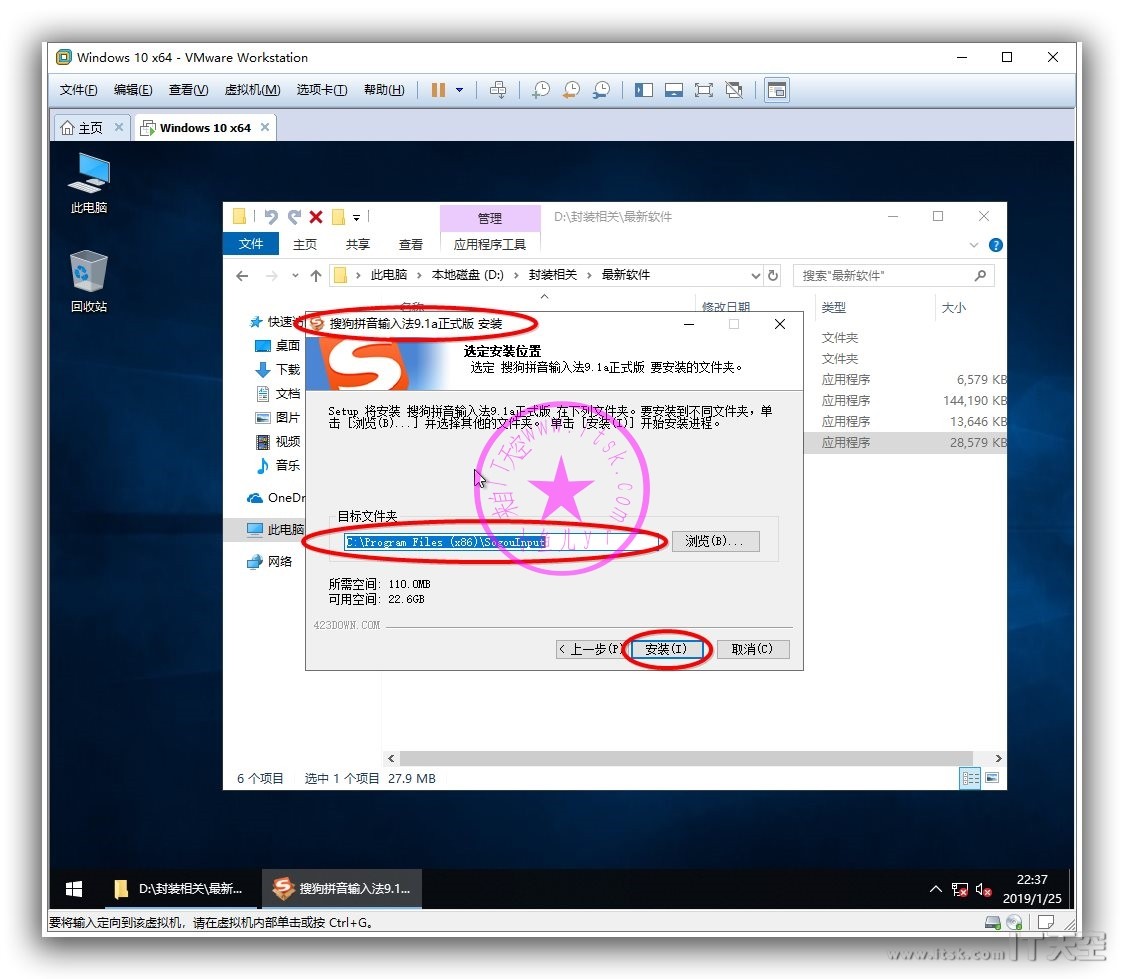Viewport: 1124px width, 979px height.
Task: Expand the Explorer quick access toolbar dropdown
Action: click(x=356, y=217)
